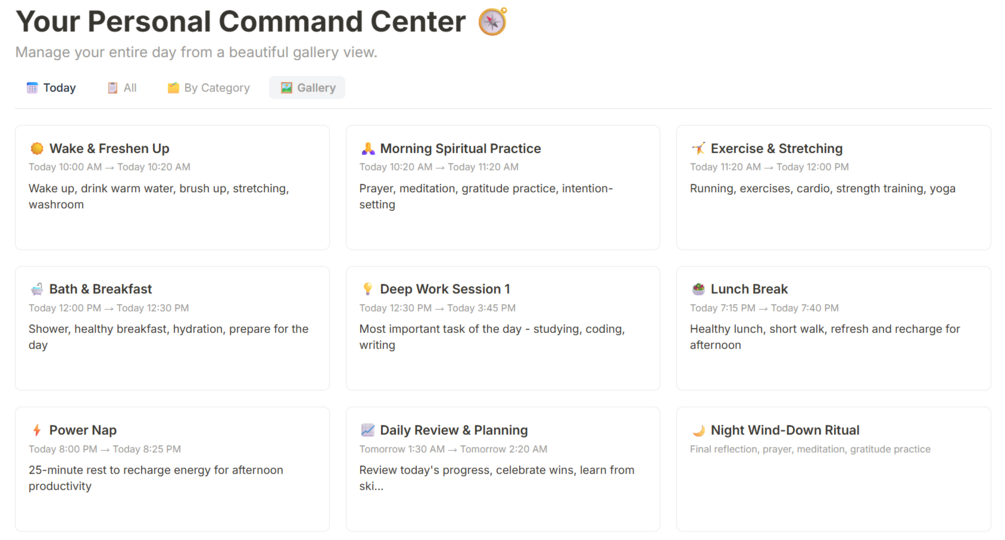
Task: Click the gymnast icon on Exercise & Stretching
Action: point(698,149)
